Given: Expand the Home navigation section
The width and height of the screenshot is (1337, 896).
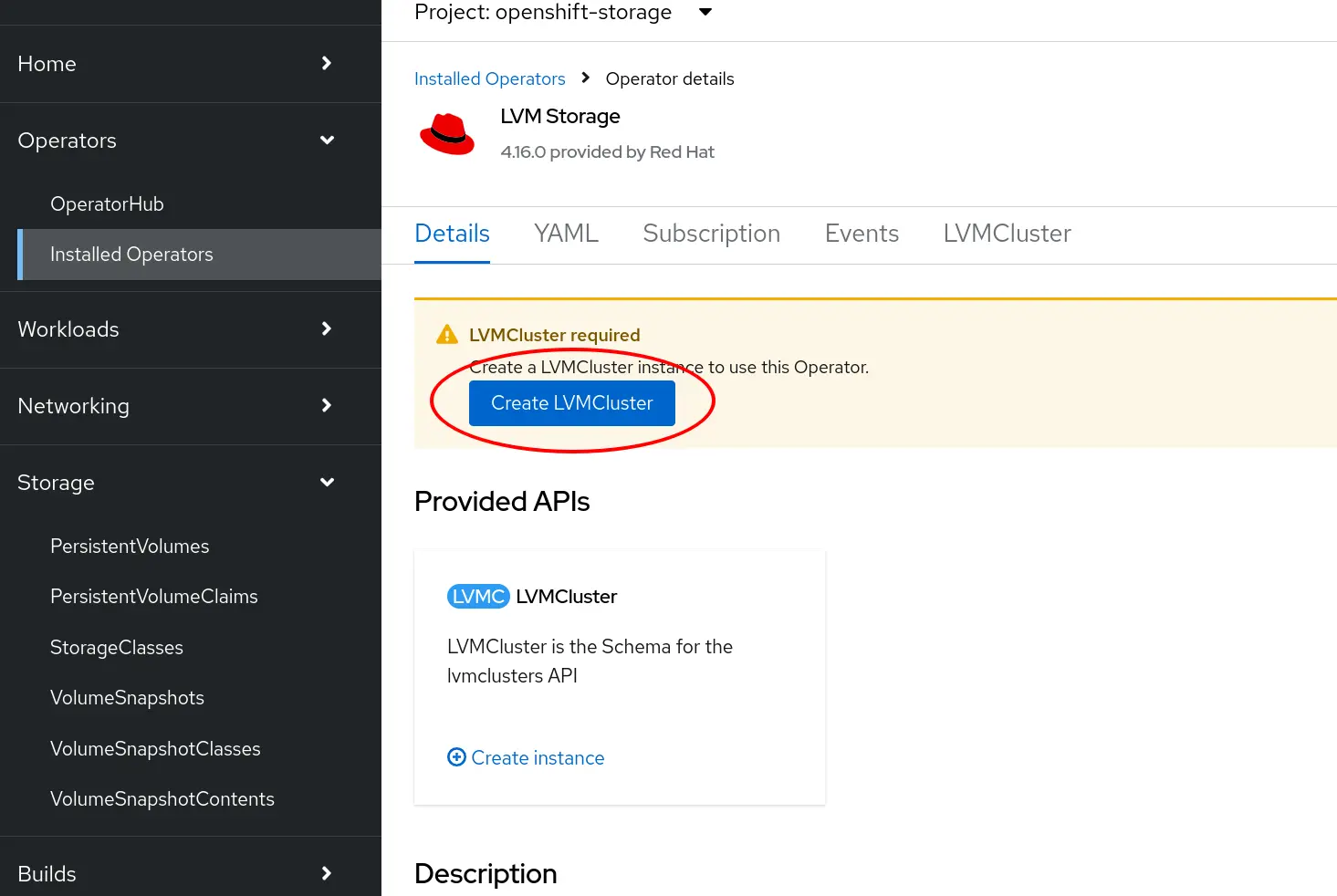Looking at the screenshot, I should tap(191, 64).
